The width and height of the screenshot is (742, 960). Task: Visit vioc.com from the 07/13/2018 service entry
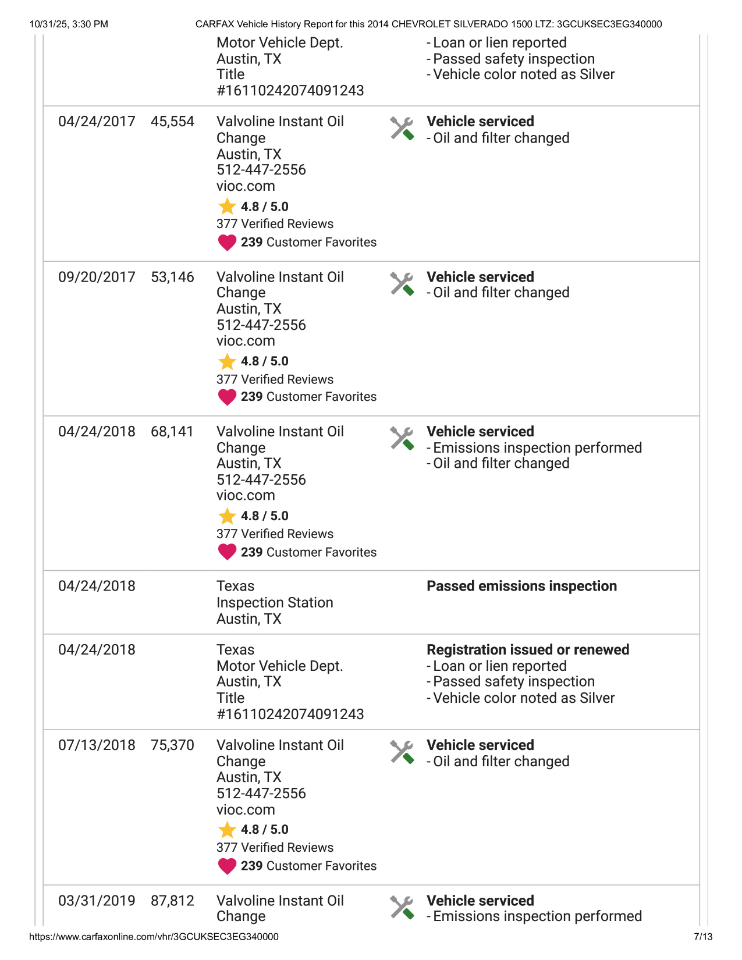(x=245, y=810)
